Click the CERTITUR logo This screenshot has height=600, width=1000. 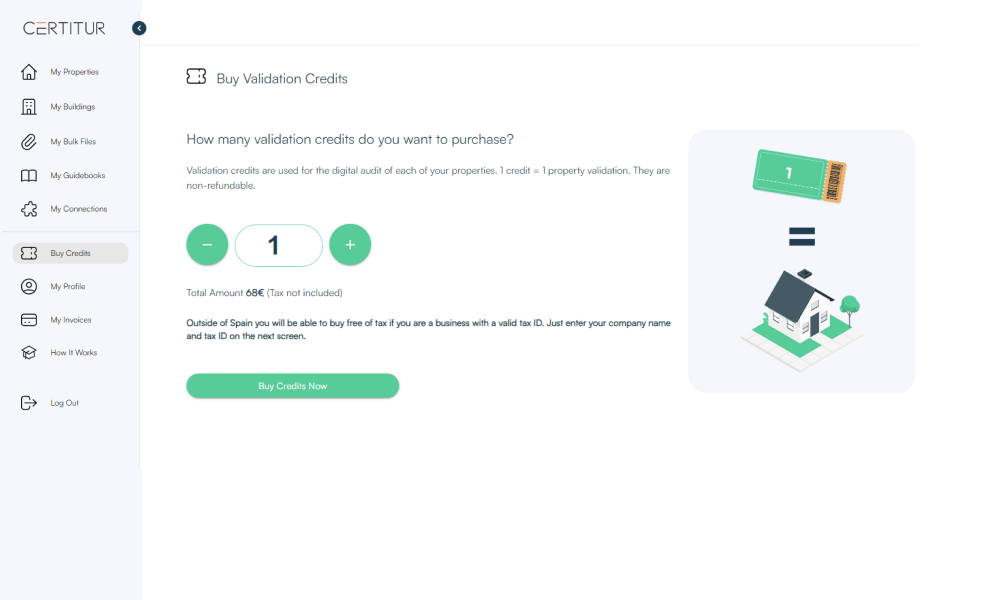[x=64, y=28]
